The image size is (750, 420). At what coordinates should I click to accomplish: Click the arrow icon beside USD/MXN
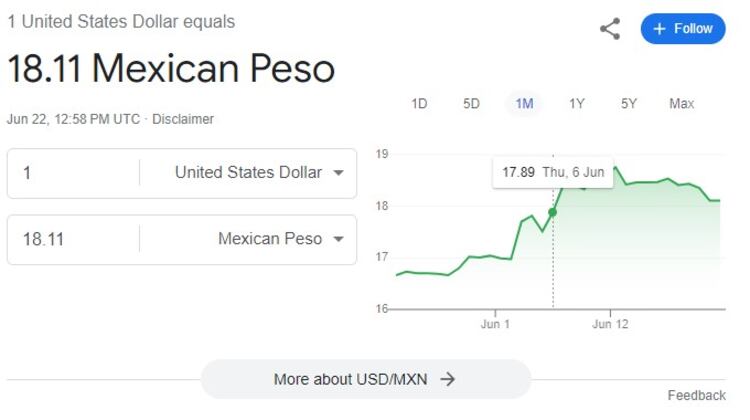tap(448, 379)
